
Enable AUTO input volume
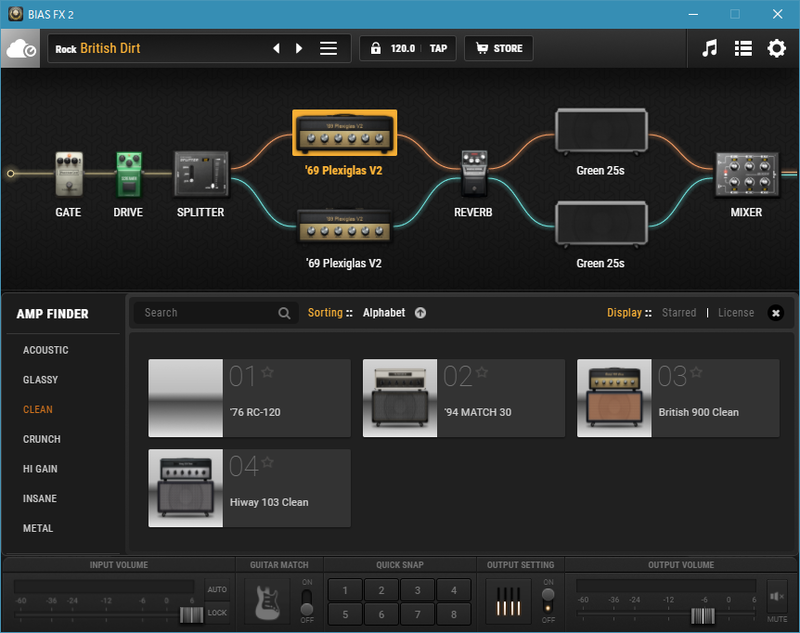(217, 589)
